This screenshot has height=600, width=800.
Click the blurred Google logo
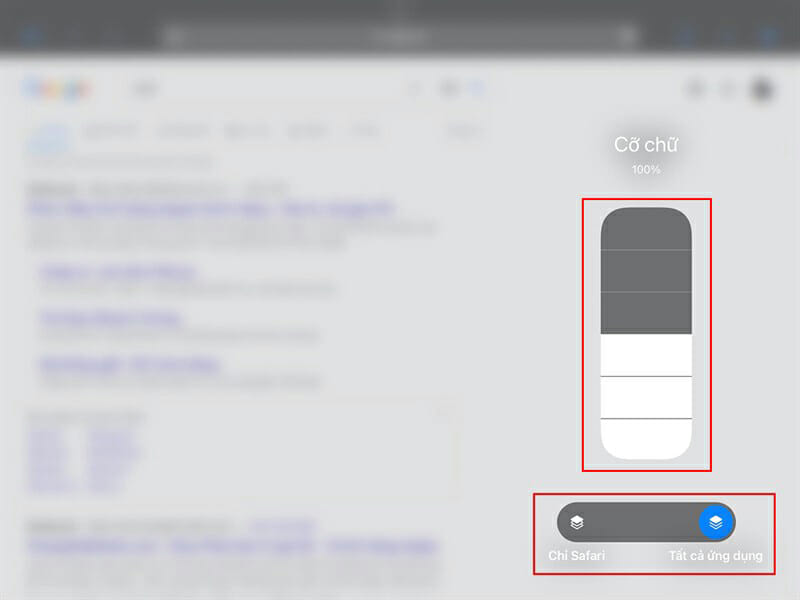[x=58, y=89]
